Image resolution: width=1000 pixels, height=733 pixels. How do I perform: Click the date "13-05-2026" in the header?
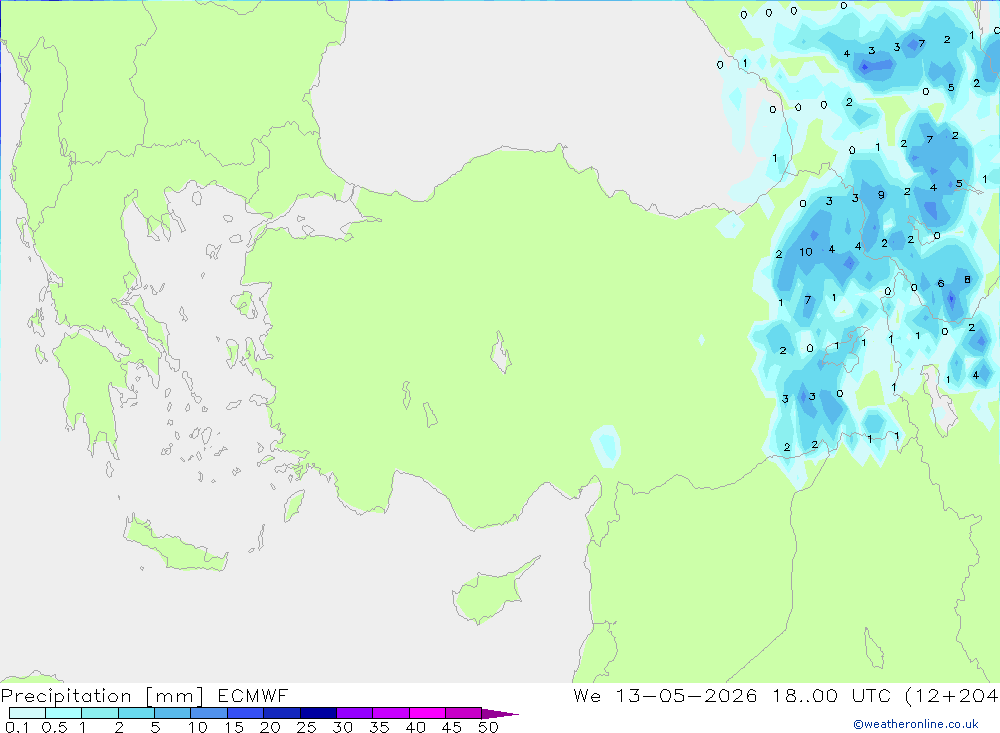(686, 696)
